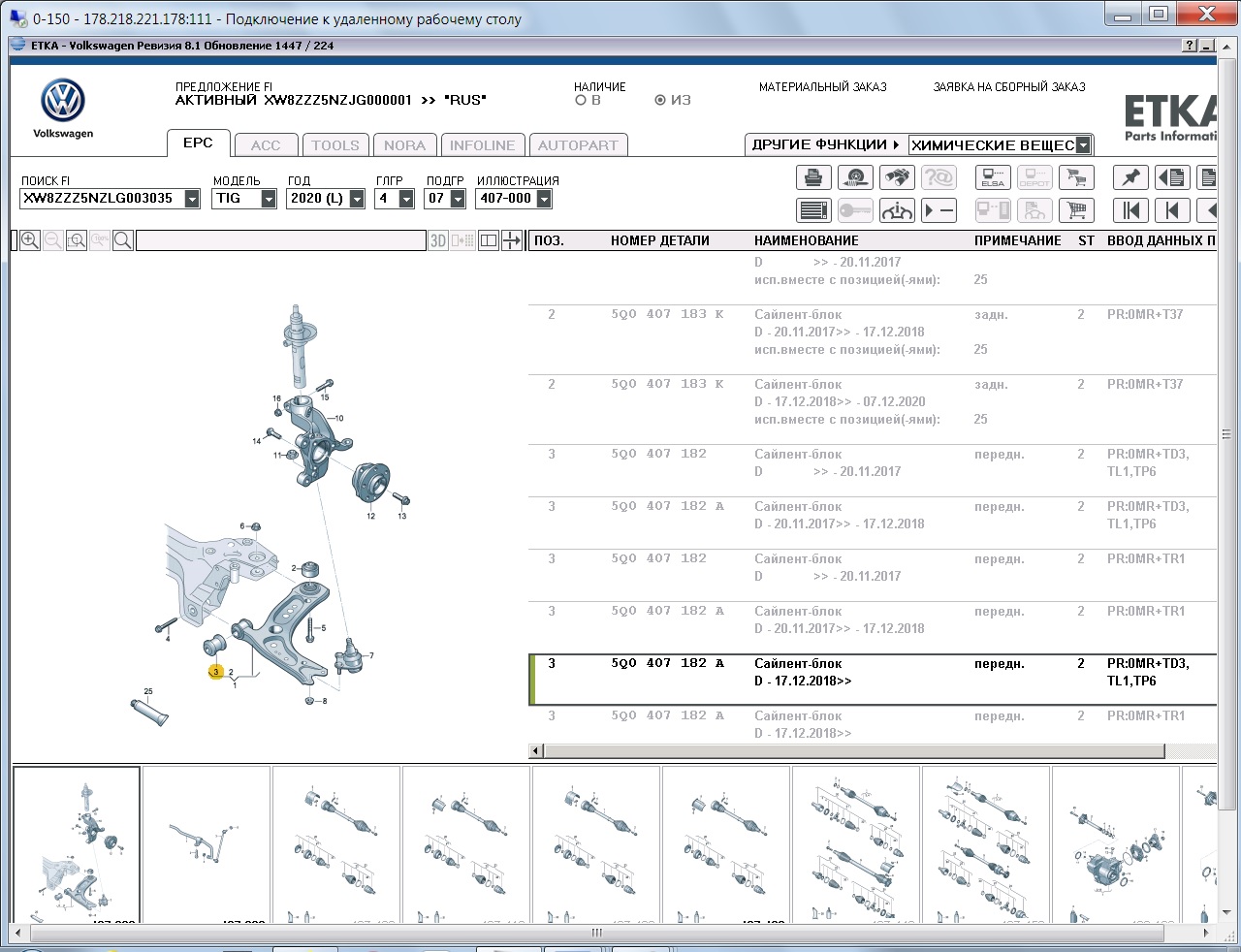Click the Volkswagen logo

pyautogui.click(x=63, y=101)
